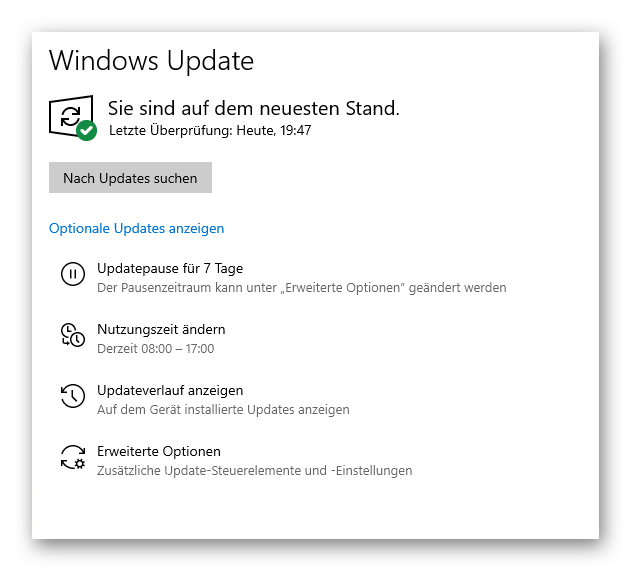Click the Nutzungszeit clock icon
Screen dimensions: 631x571
coord(73,335)
